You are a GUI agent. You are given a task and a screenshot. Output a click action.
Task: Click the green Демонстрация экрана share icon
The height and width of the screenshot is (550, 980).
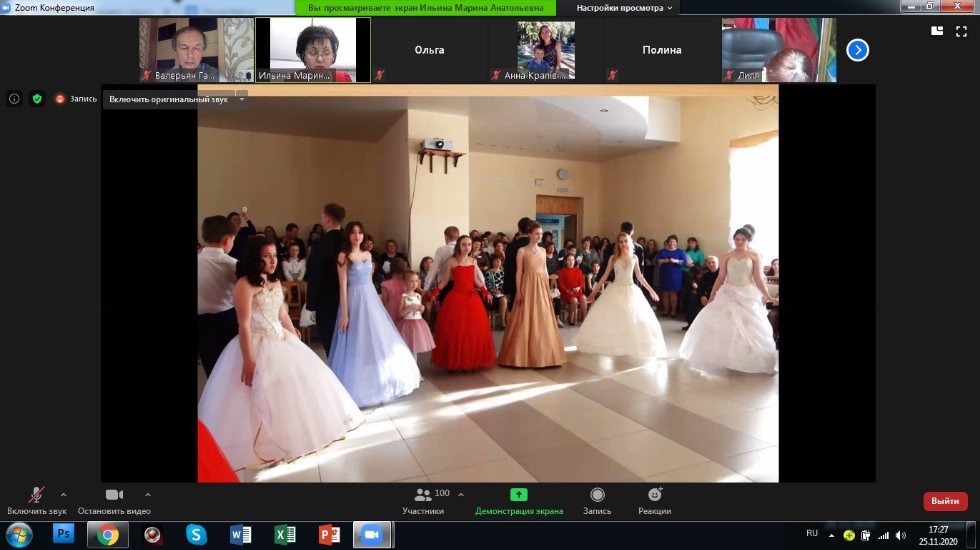coord(519,495)
